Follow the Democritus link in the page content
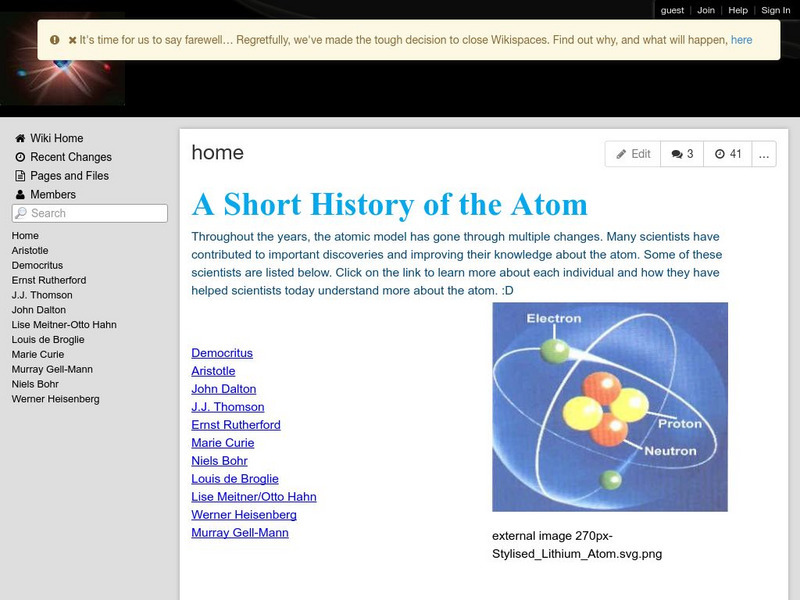Viewport: 800px width, 600px height. click(x=222, y=353)
